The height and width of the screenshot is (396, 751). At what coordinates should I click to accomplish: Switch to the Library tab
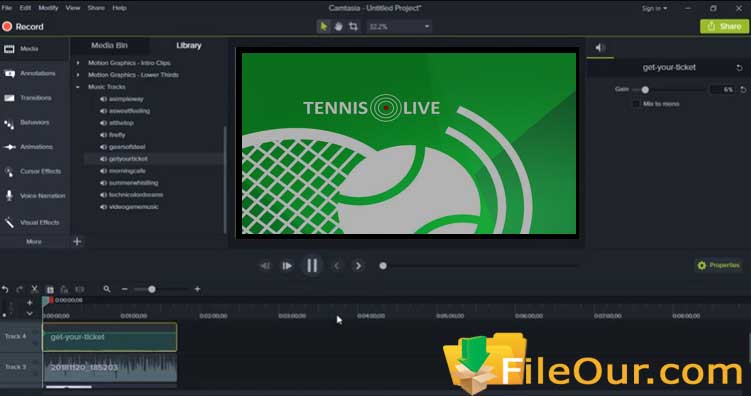pyautogui.click(x=189, y=45)
